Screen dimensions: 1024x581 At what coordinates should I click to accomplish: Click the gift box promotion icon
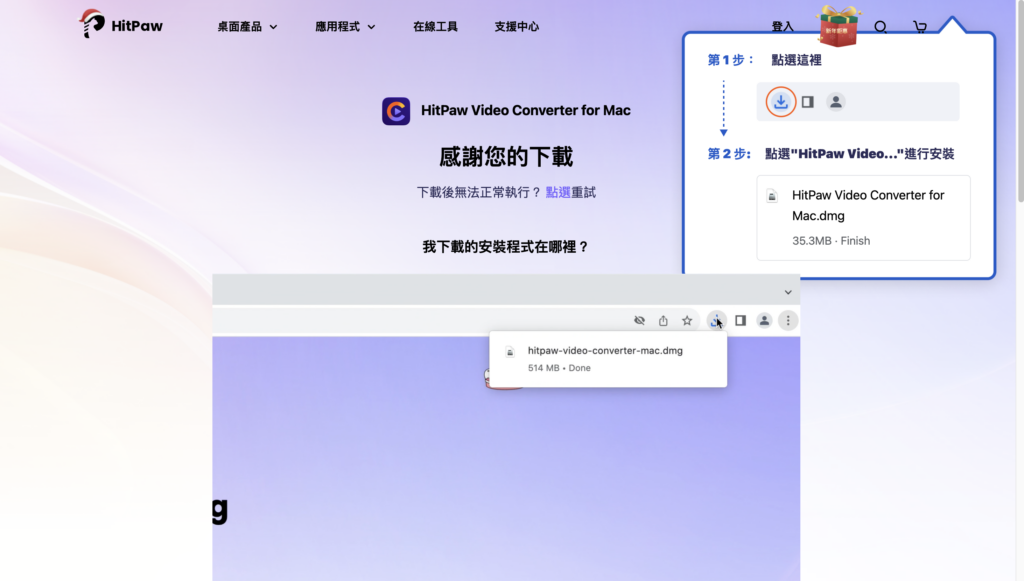(839, 26)
